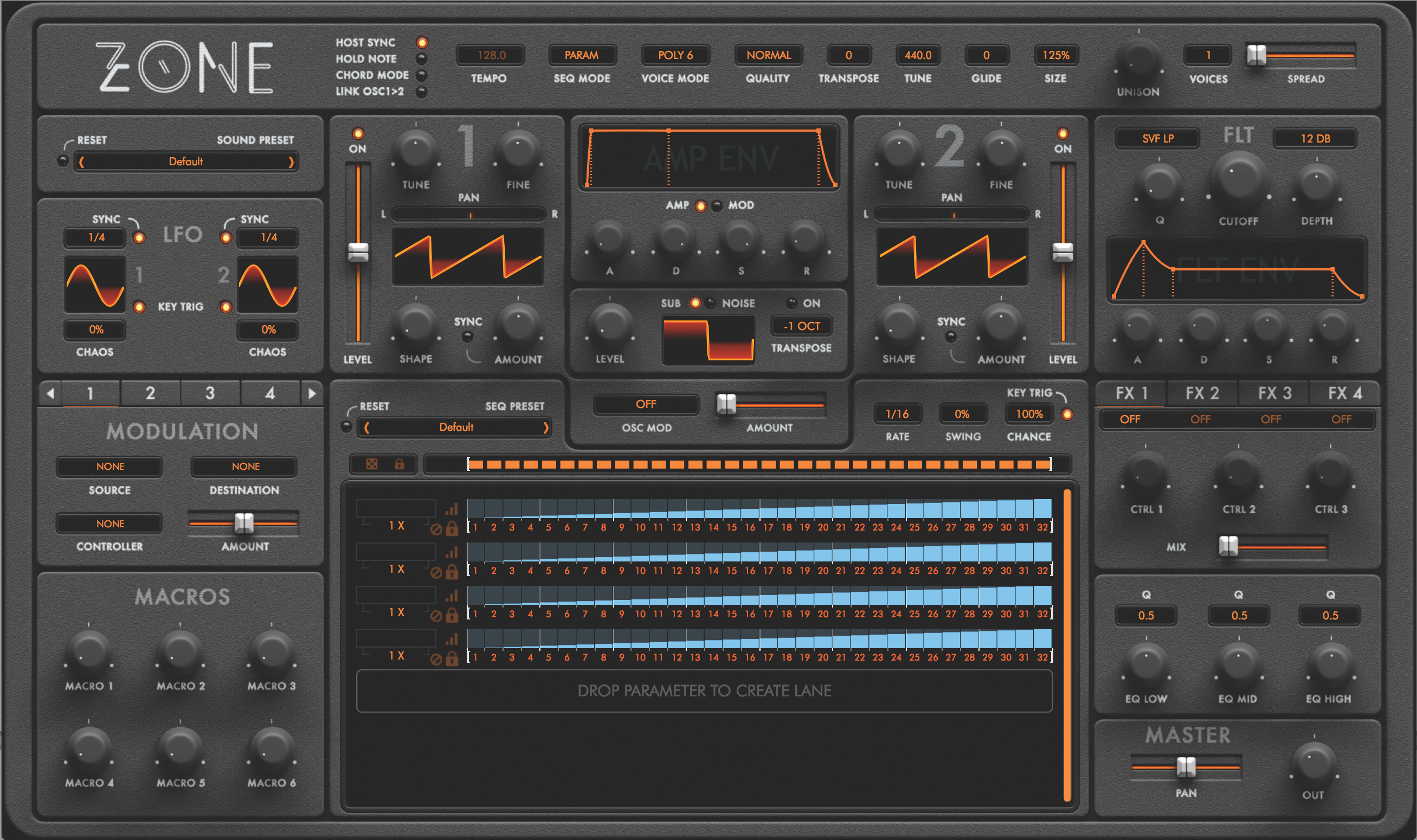
Task: Switch to the FX 3 tab
Action: [x=1274, y=393]
